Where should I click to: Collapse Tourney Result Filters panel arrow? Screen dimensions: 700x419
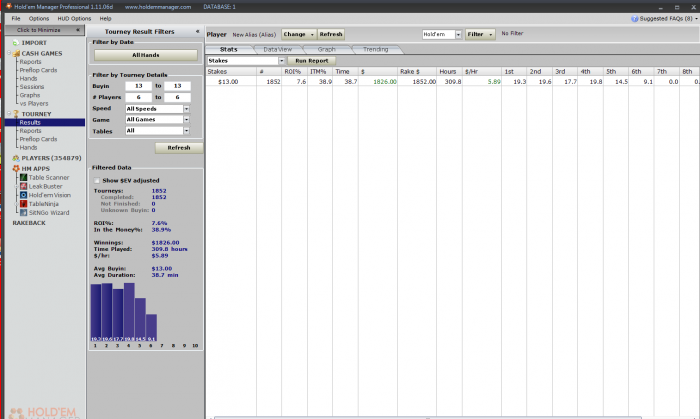(x=197, y=31)
